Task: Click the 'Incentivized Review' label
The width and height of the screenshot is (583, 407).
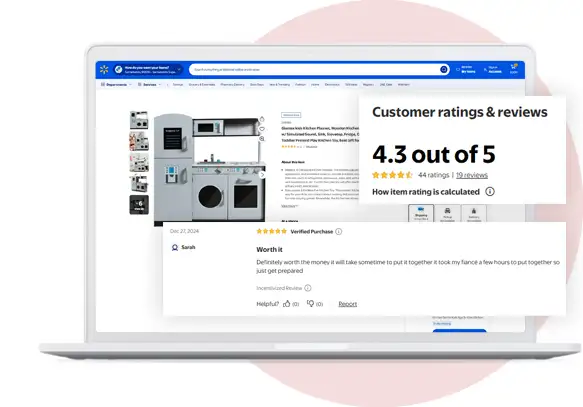Action: click(279, 288)
